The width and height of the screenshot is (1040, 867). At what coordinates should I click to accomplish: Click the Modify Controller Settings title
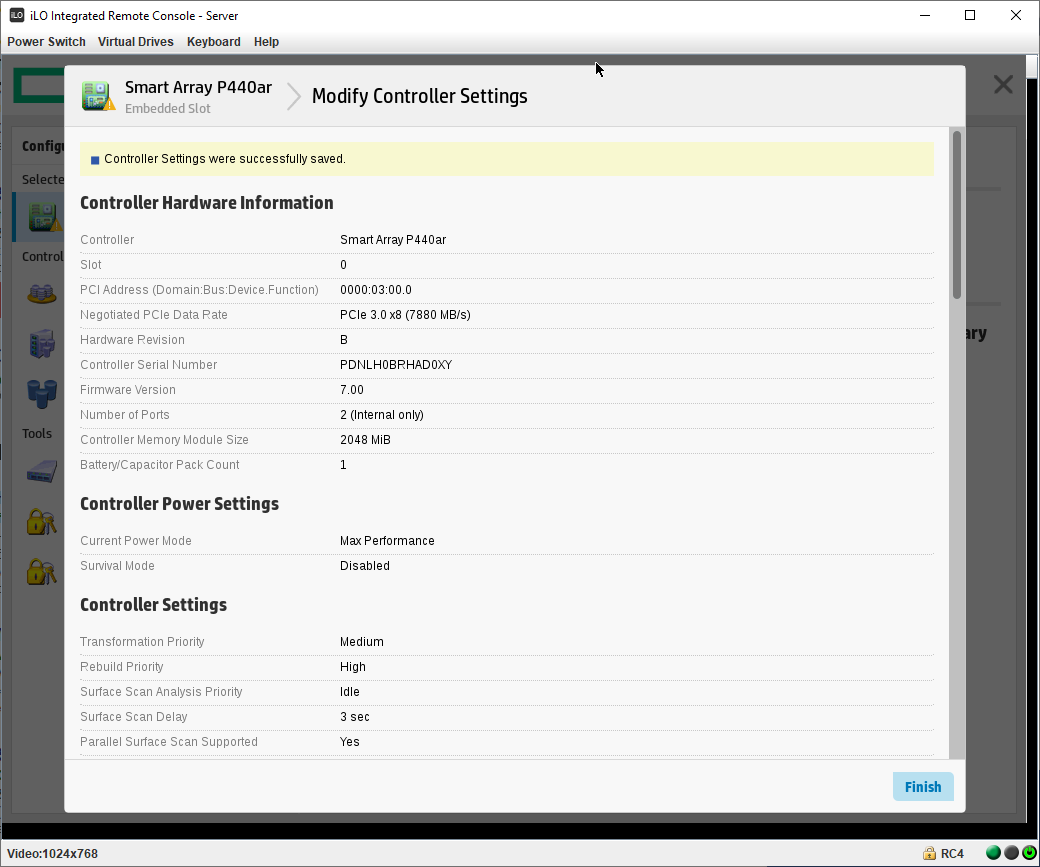coord(420,96)
